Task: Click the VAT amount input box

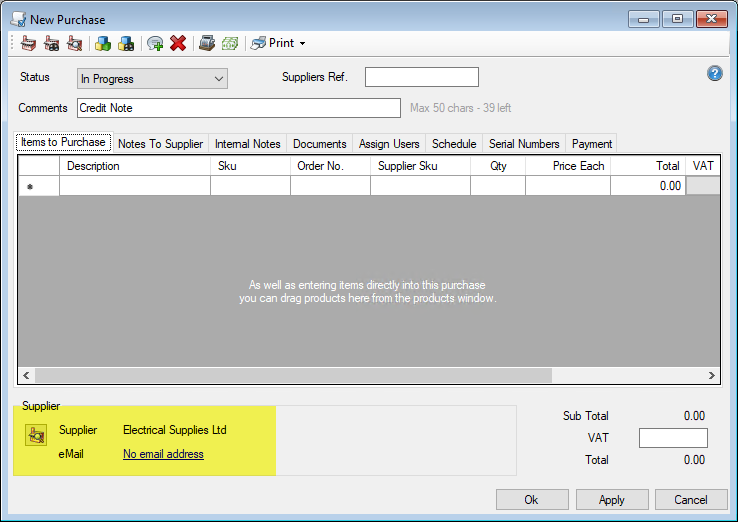Action: tap(672, 438)
